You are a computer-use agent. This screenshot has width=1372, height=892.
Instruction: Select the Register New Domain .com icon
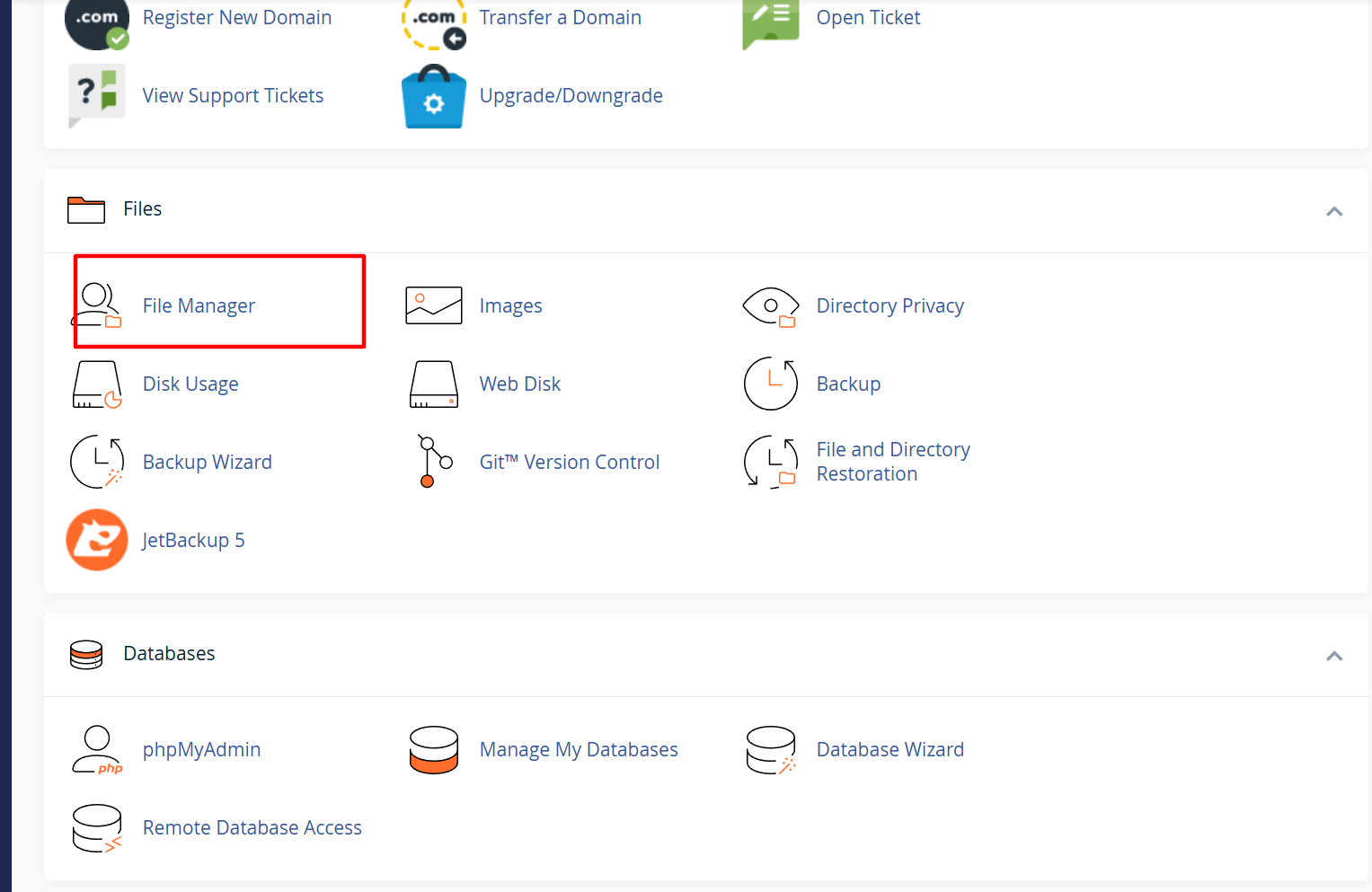click(x=97, y=18)
